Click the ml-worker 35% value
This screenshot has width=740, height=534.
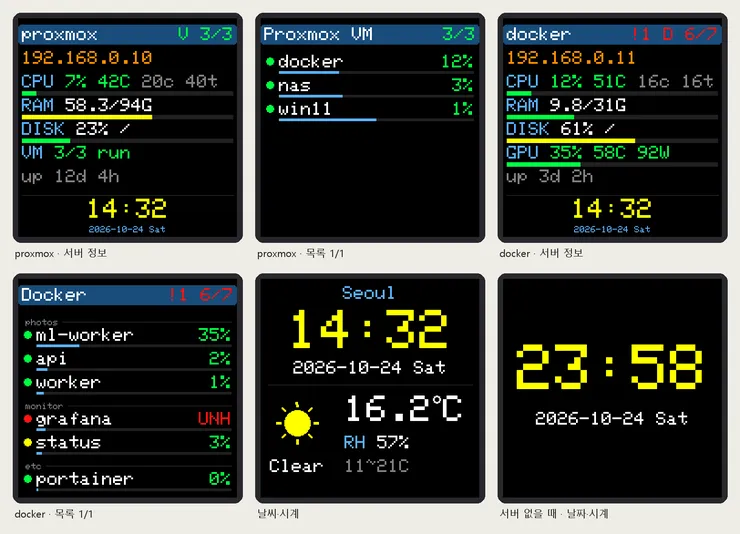tap(214, 334)
